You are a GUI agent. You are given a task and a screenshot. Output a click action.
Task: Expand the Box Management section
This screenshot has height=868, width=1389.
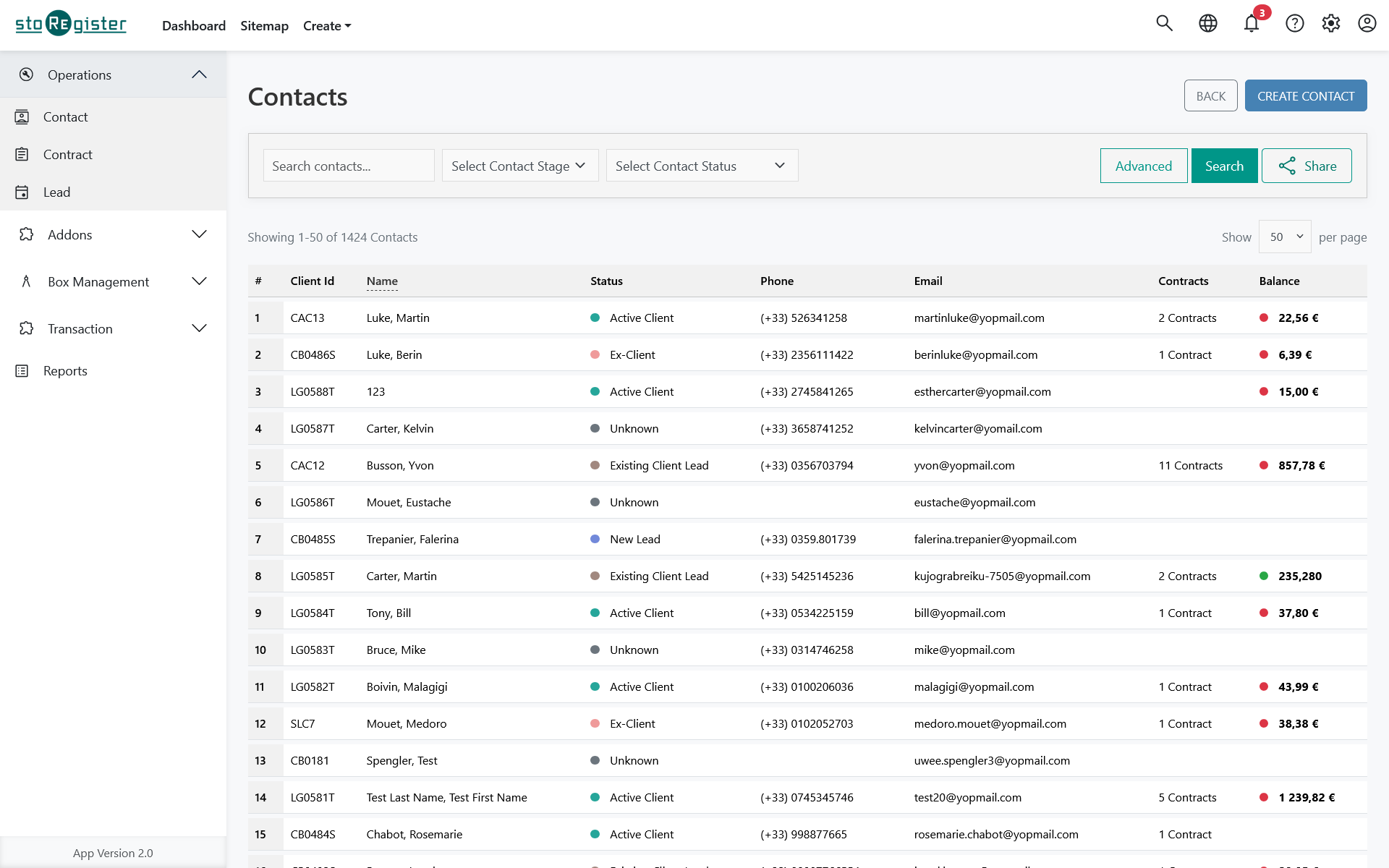coord(199,281)
